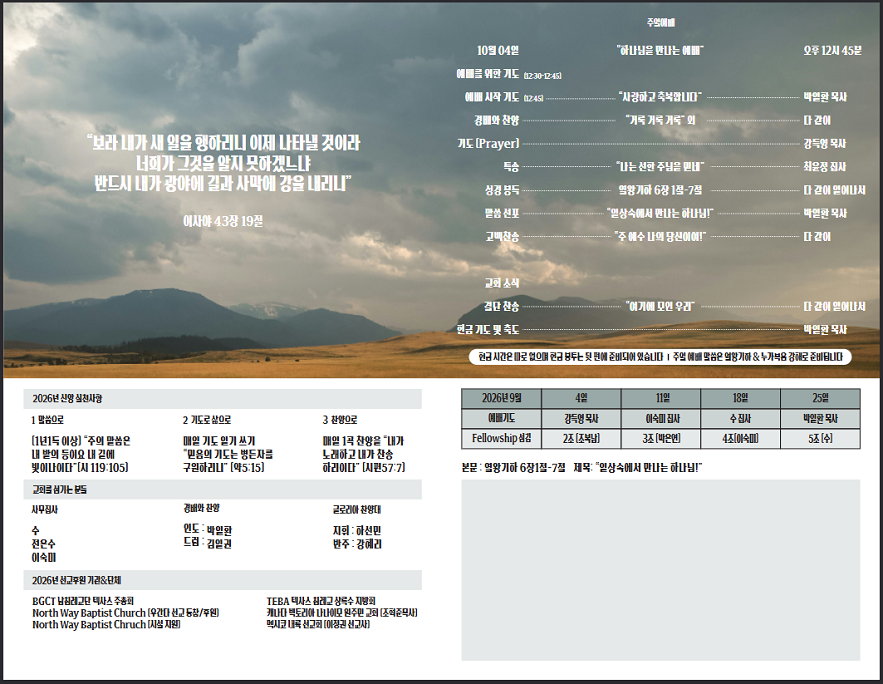Click the song title "사랑하고 축복합니다"
The image size is (883, 684).
coord(660,97)
